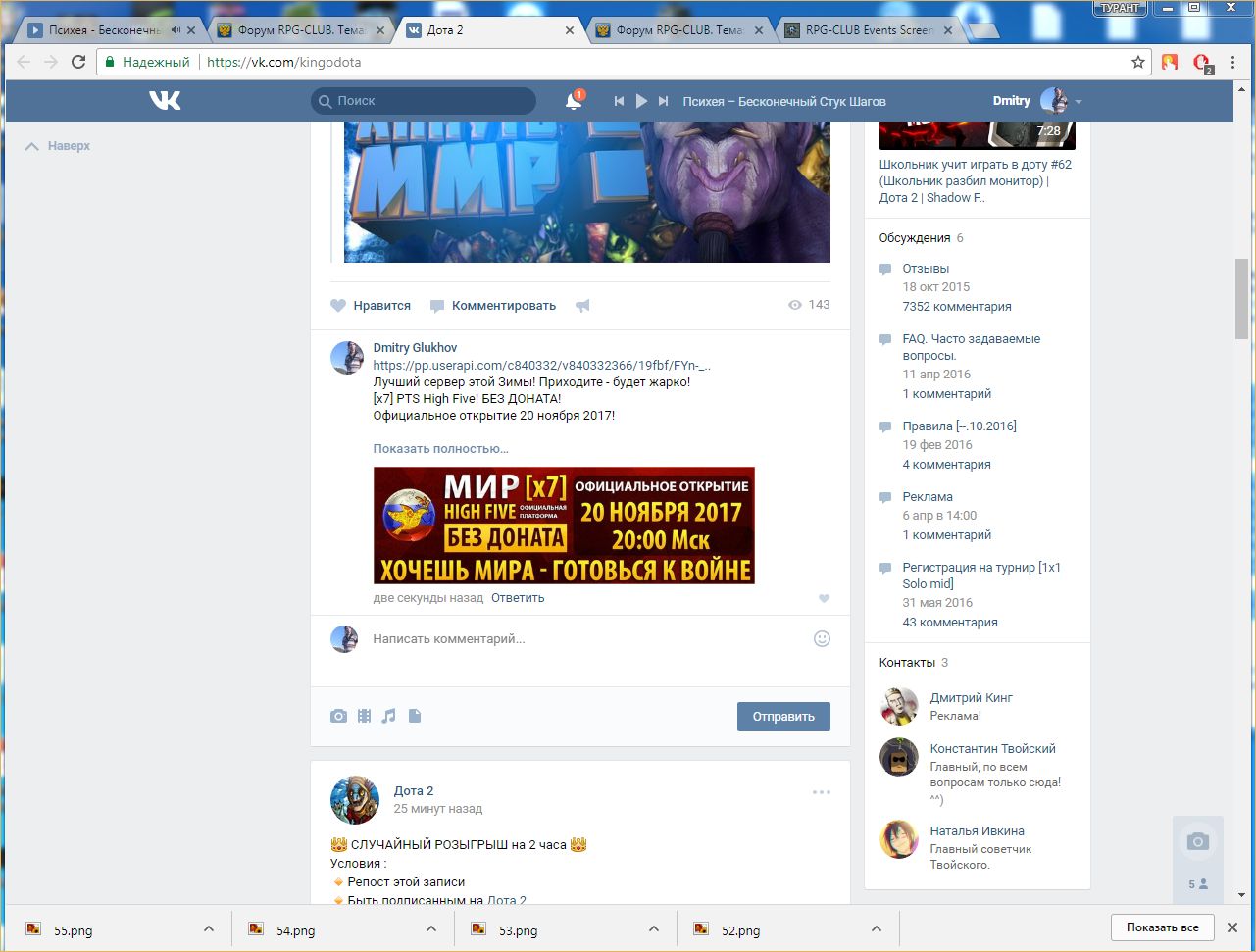
Task: Attach audio with music note icon
Action: click(x=389, y=717)
